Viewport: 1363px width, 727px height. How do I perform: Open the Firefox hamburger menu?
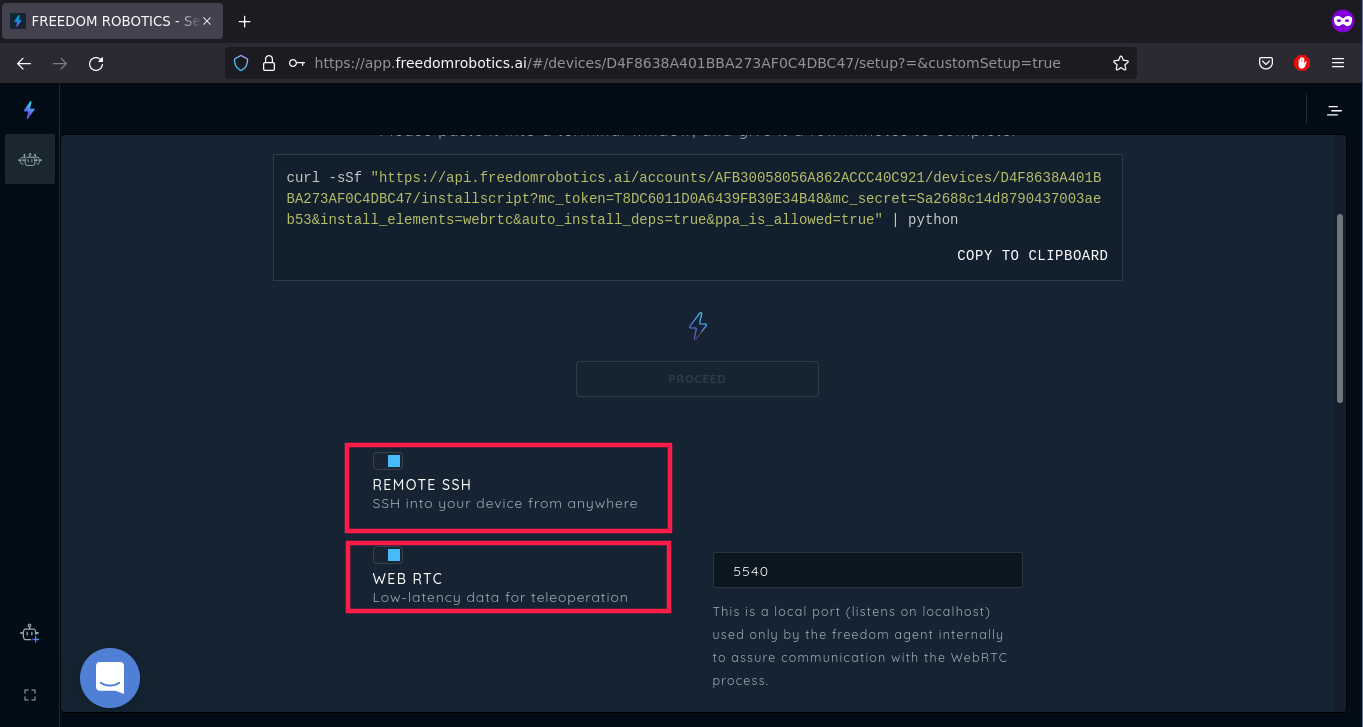tap(1338, 63)
